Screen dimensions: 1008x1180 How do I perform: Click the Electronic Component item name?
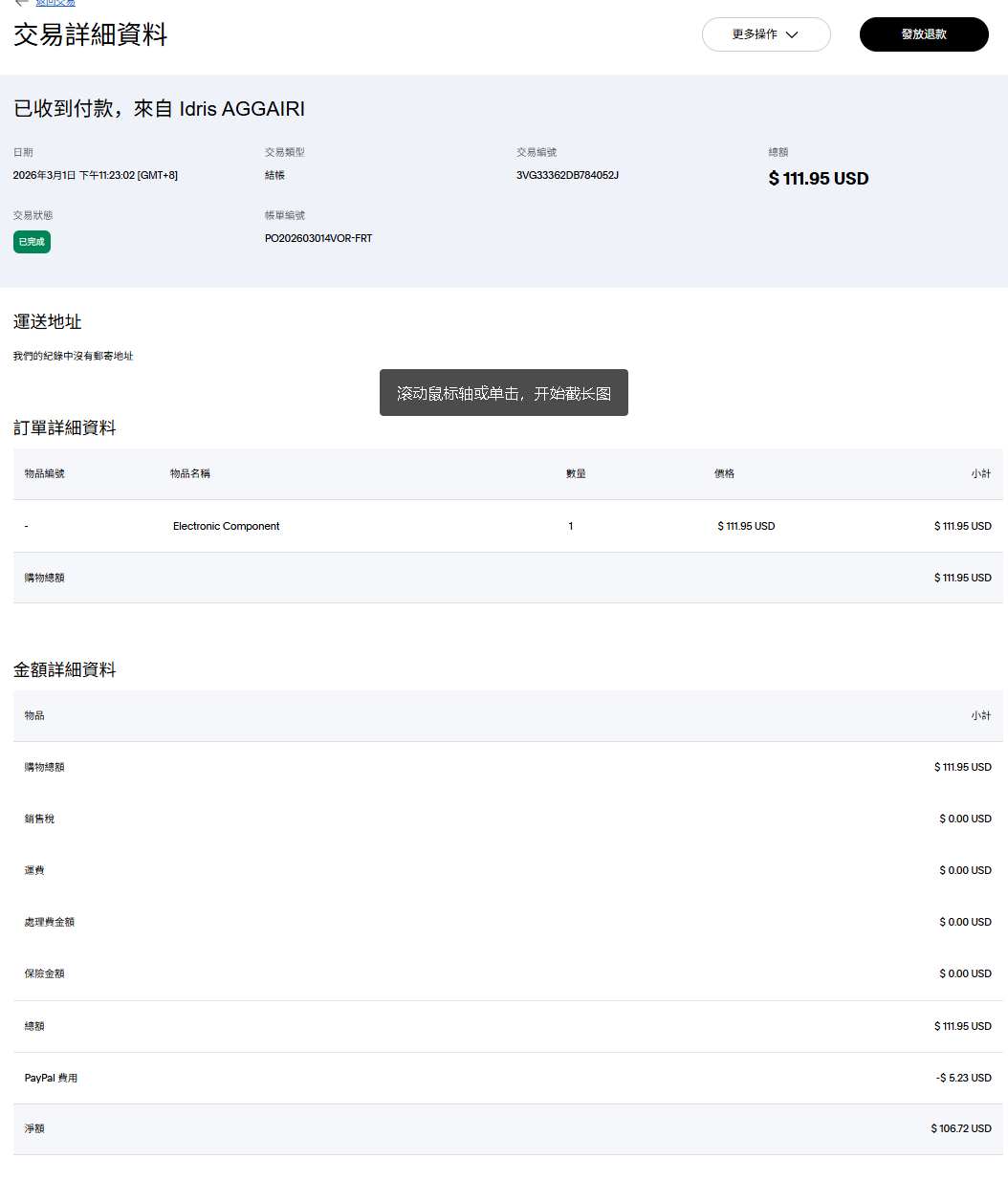point(226,526)
